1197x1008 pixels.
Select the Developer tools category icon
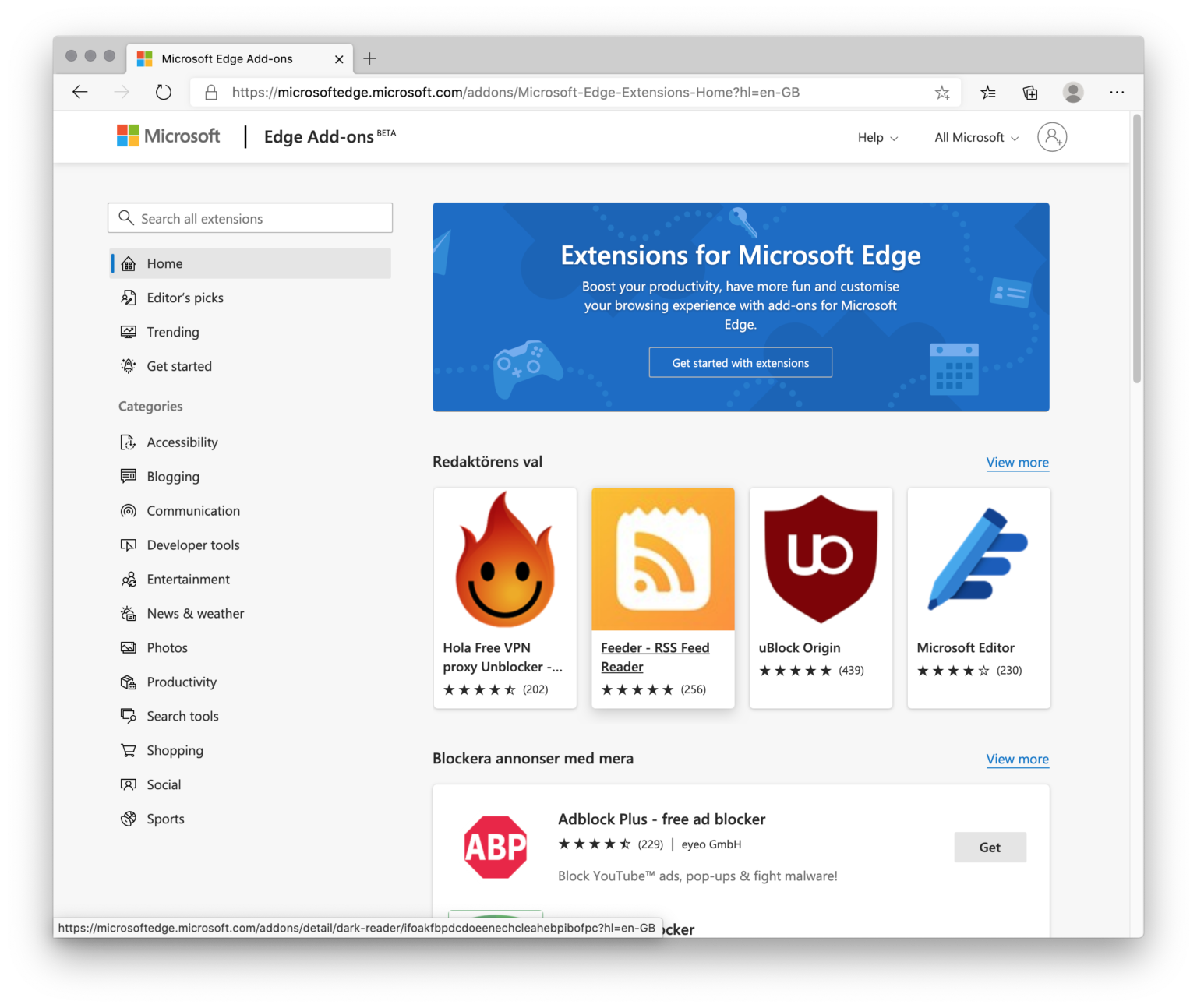tap(129, 545)
